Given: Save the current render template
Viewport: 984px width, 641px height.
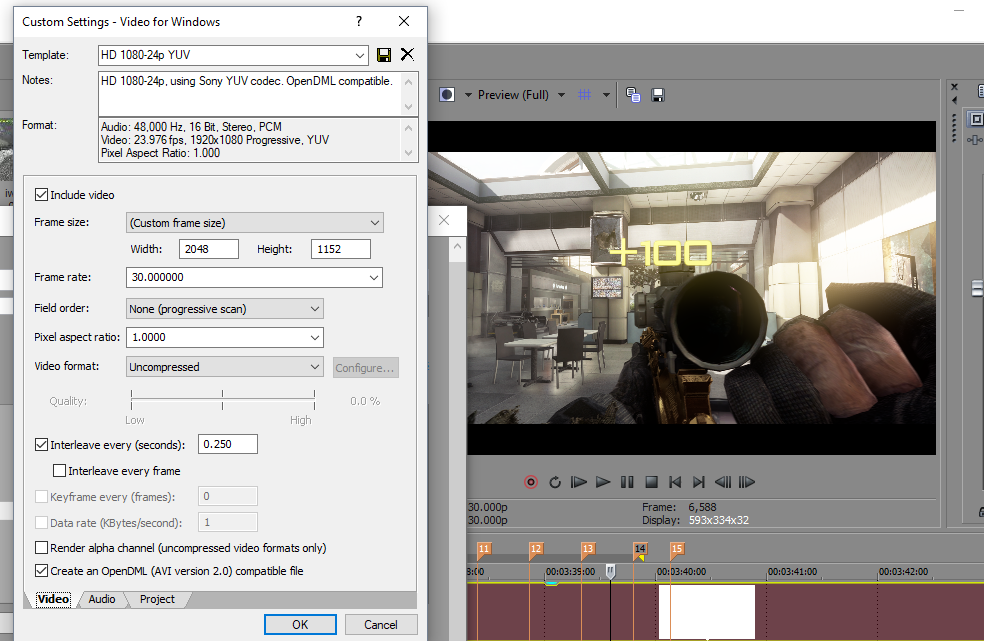Looking at the screenshot, I should [384, 55].
